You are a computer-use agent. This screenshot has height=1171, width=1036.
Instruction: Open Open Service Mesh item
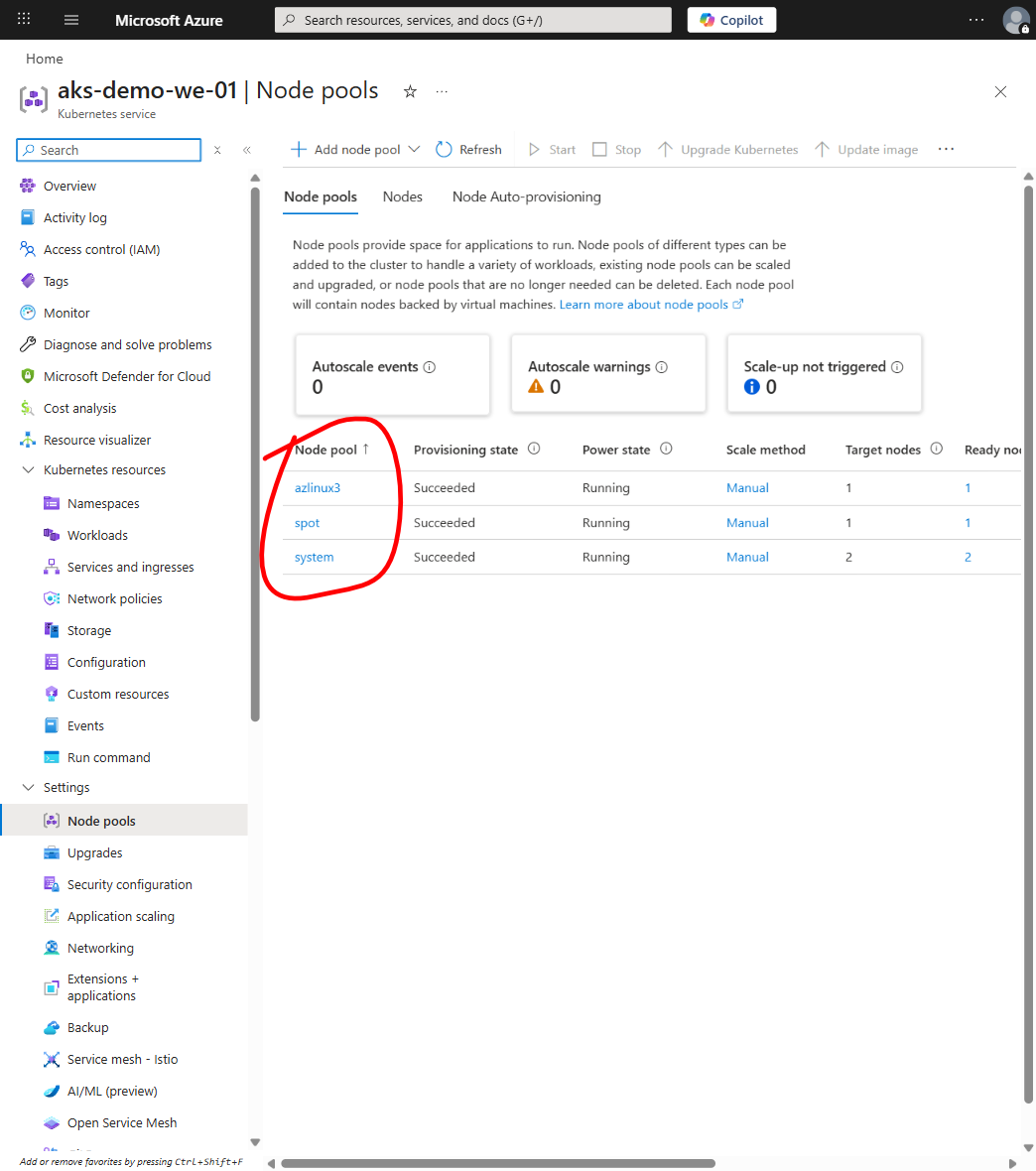pyautogui.click(x=122, y=1123)
